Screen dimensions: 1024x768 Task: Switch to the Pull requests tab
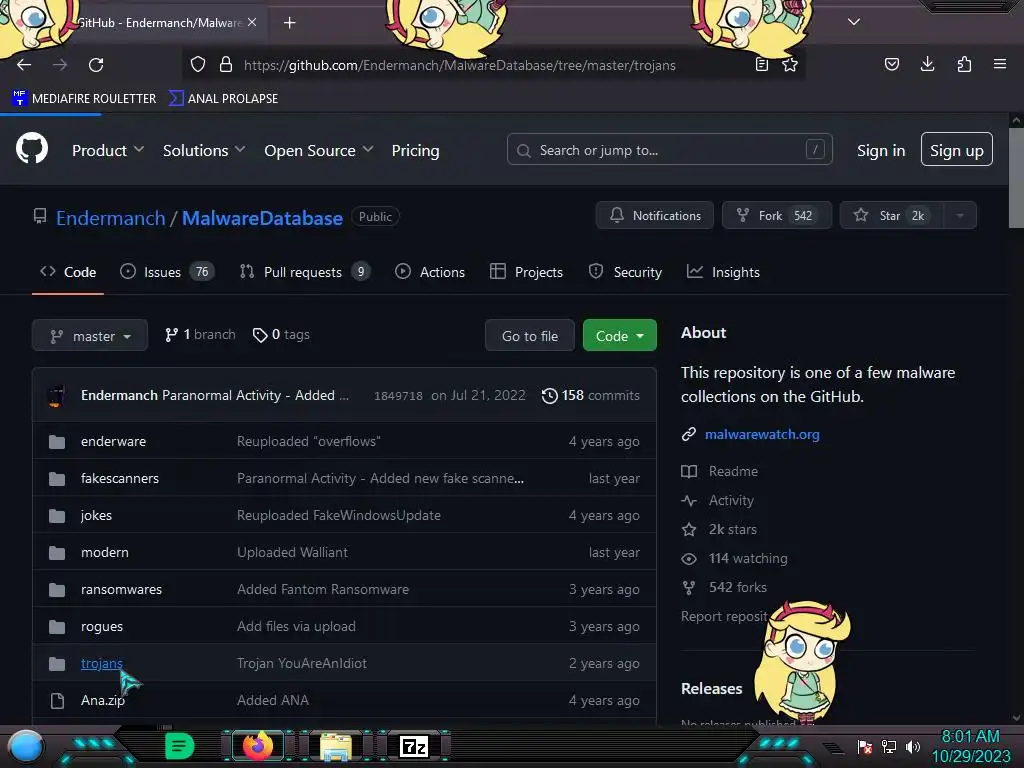305,272
